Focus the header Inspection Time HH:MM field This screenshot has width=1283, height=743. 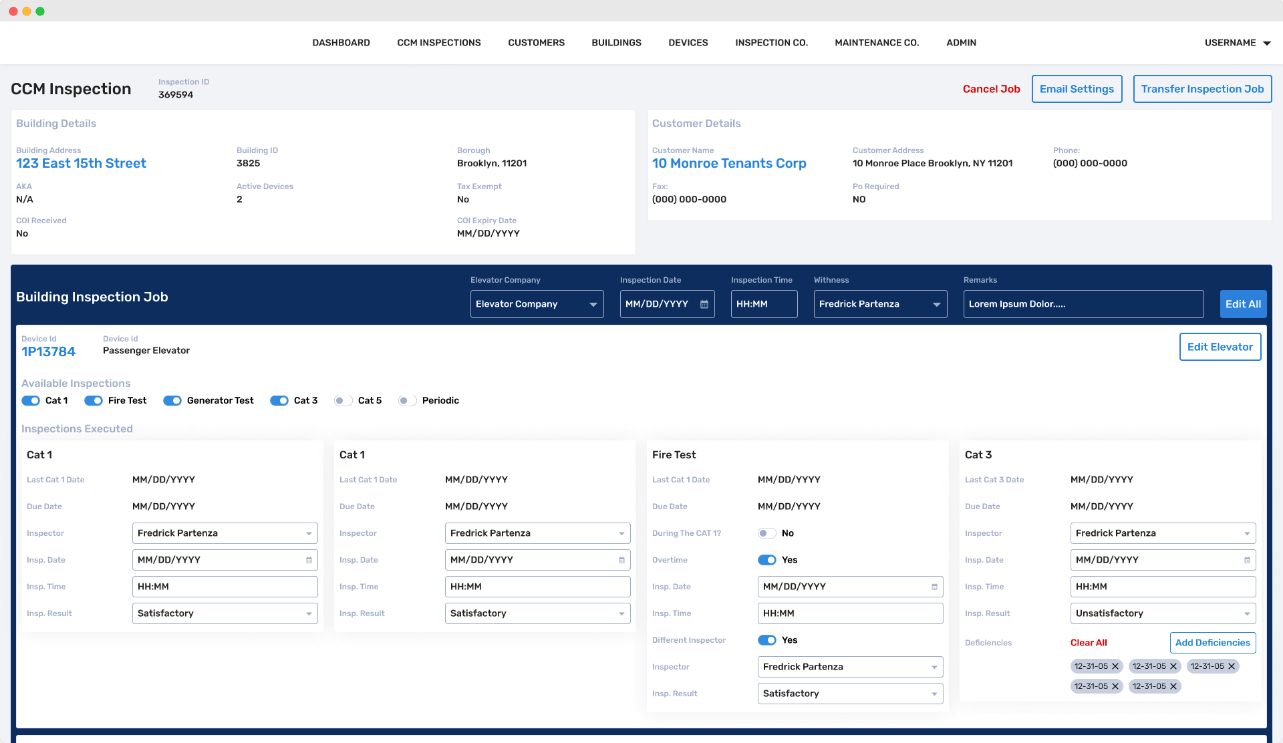(x=764, y=304)
